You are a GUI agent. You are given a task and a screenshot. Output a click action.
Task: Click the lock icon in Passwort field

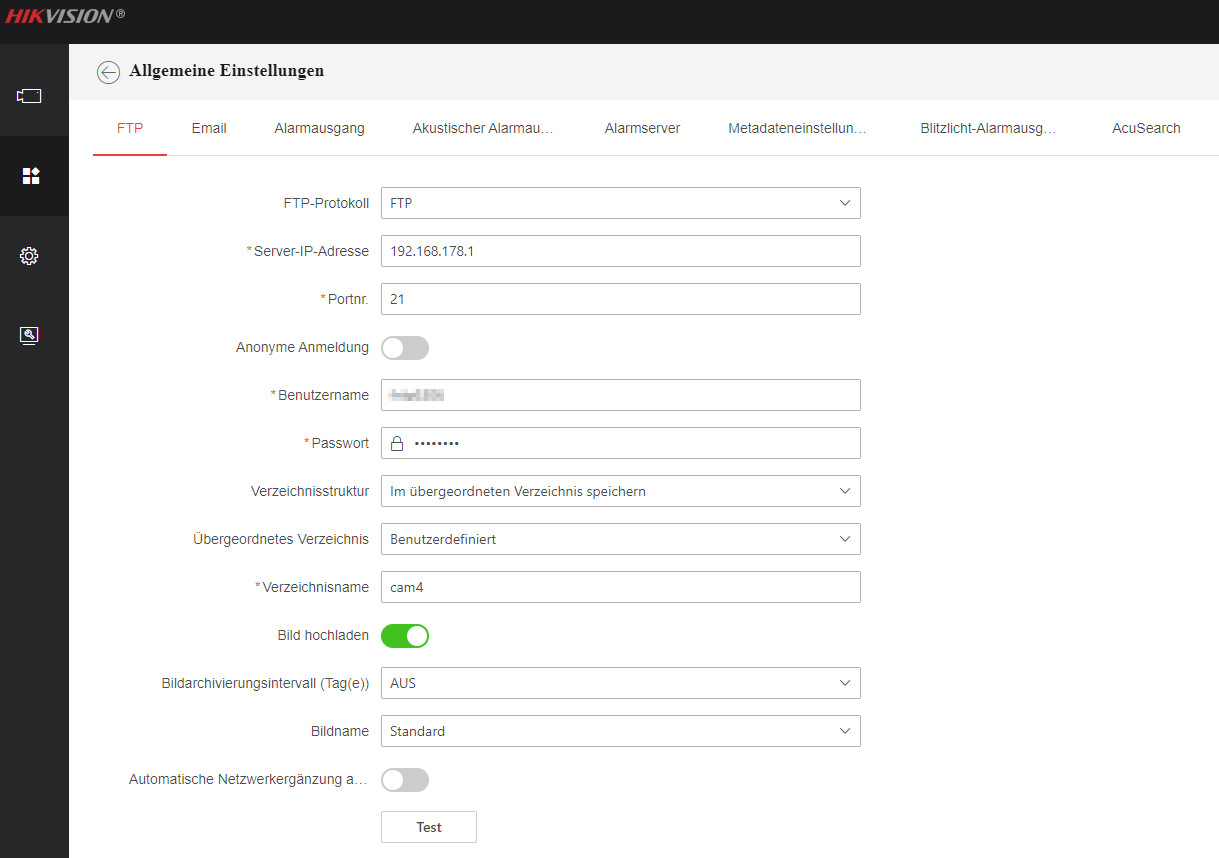click(x=397, y=443)
